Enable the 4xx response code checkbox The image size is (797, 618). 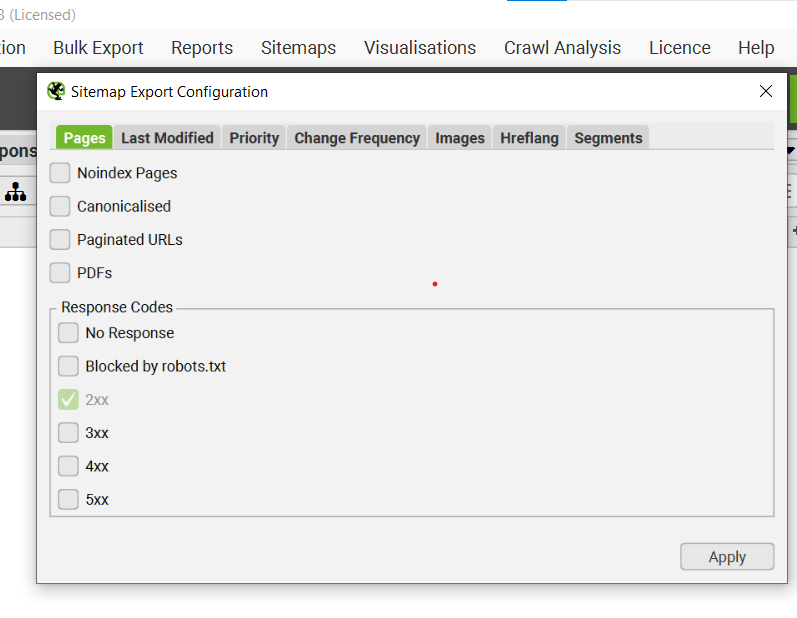(68, 466)
